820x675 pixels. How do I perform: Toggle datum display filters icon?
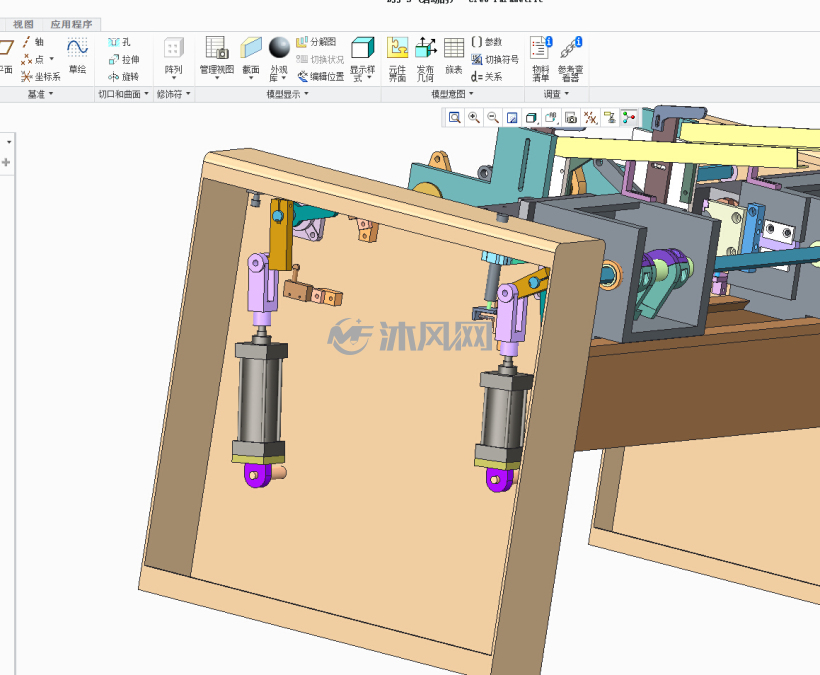tap(590, 118)
